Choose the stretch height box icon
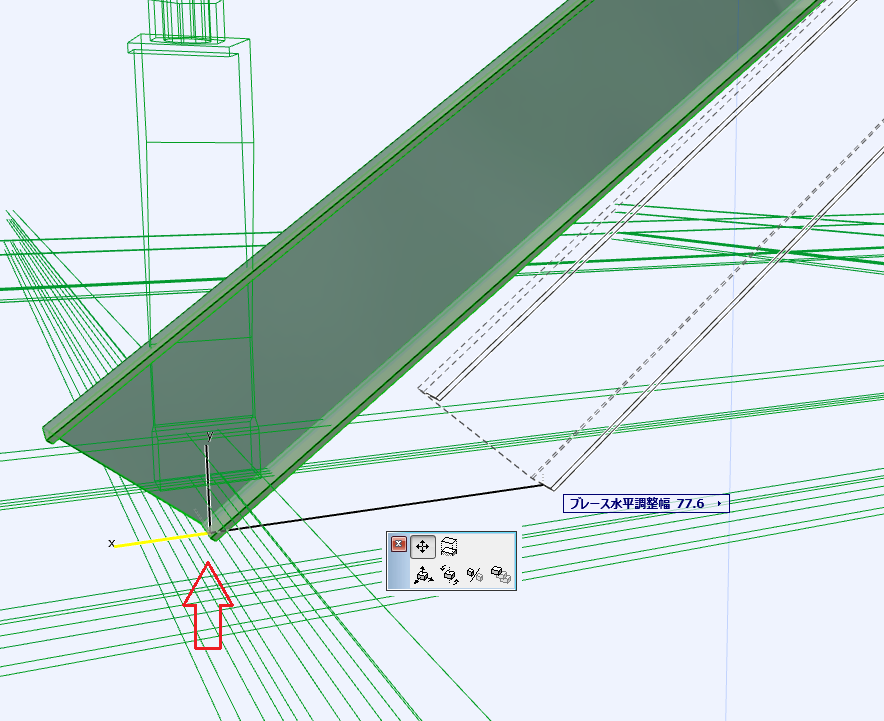 click(x=450, y=546)
